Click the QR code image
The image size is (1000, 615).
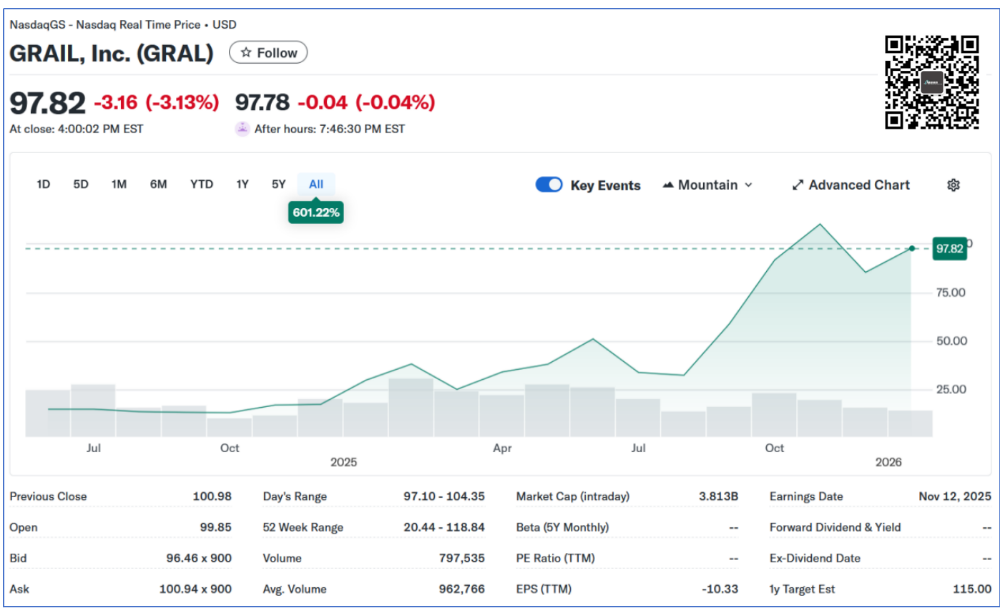coord(931,82)
